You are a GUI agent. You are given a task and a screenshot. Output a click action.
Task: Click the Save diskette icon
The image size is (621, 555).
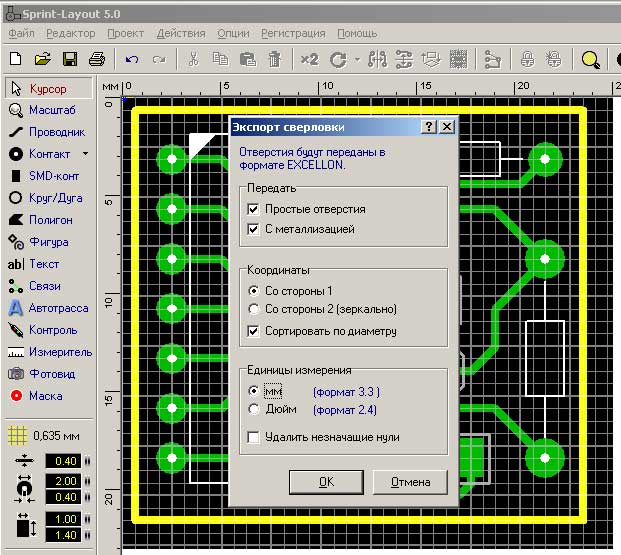click(70, 59)
